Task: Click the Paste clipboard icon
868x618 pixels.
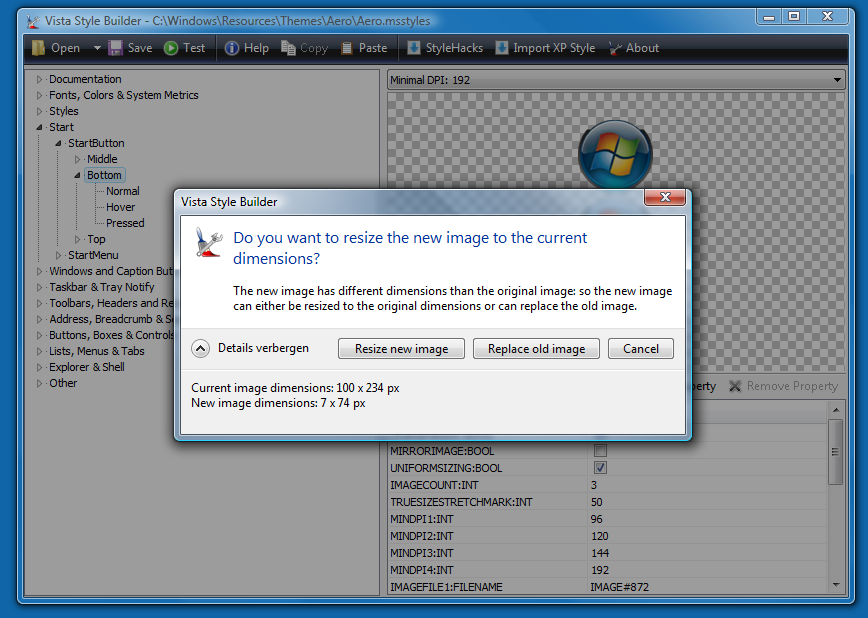Action: click(347, 48)
